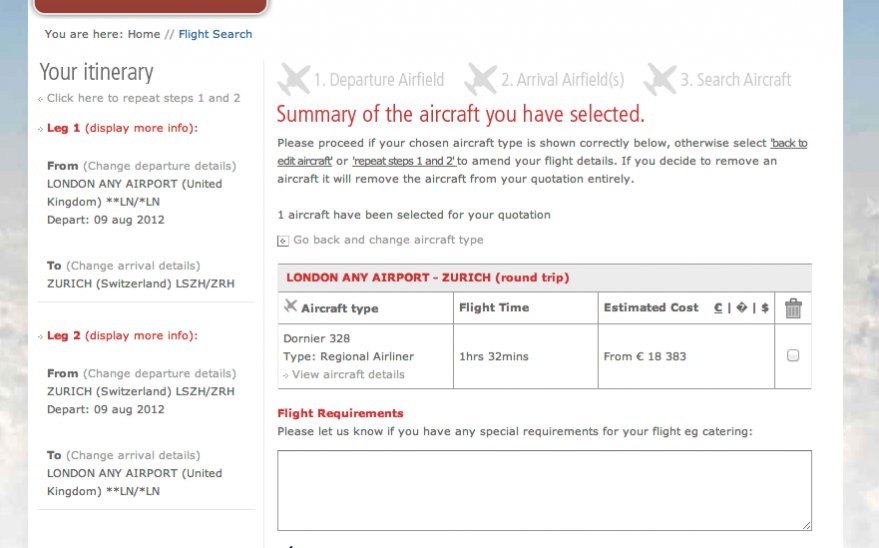Click the airplane icon beside Aircraft type
Screen dimensions: 879x548
[291, 306]
